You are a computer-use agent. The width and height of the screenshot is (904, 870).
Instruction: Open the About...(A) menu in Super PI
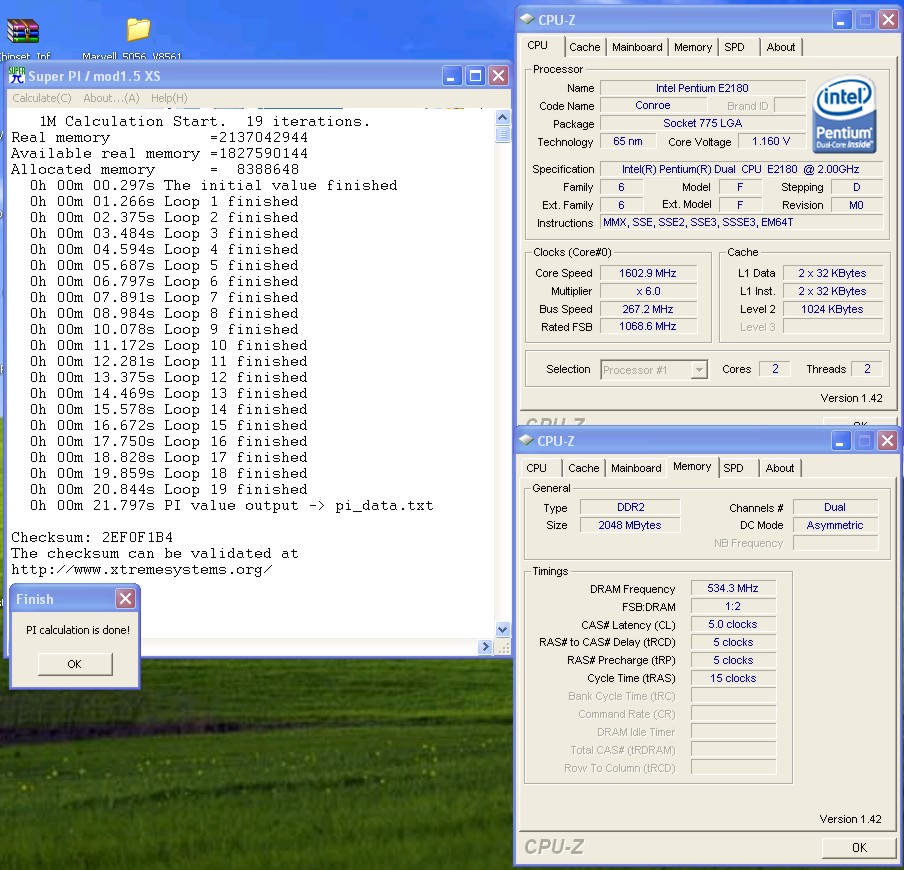click(x=111, y=98)
